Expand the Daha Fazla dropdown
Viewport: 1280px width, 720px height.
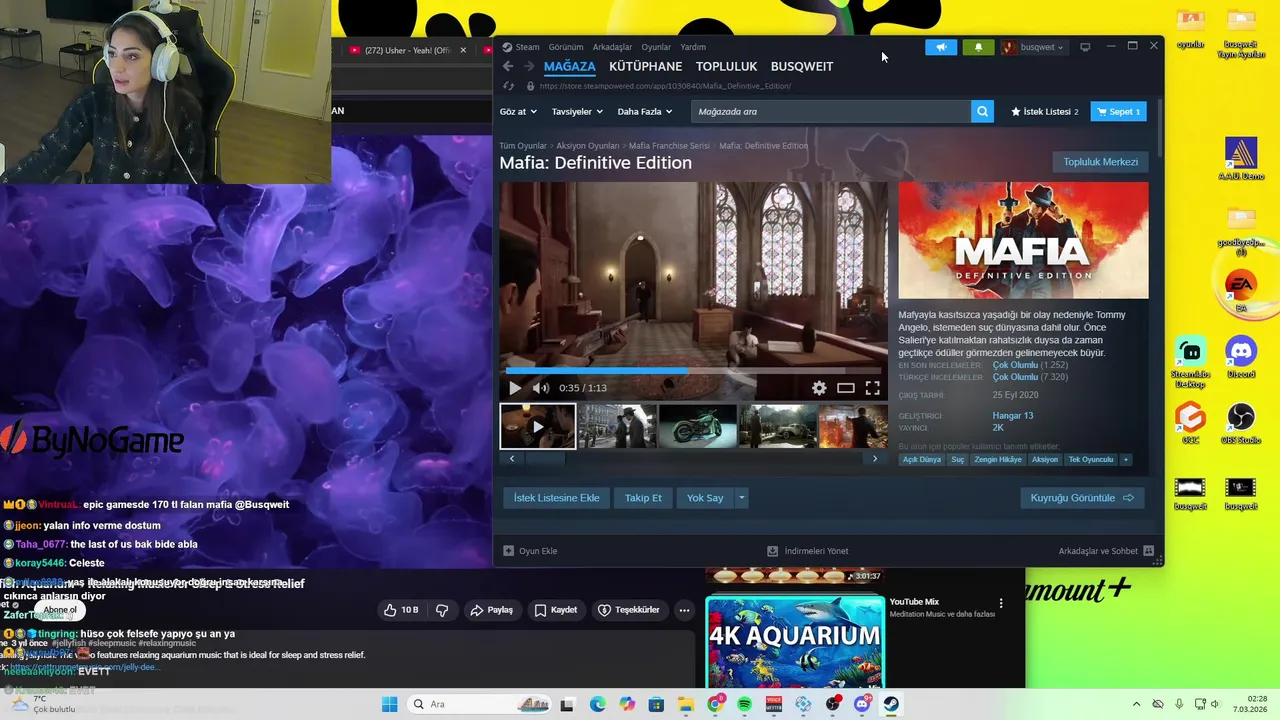pos(644,112)
